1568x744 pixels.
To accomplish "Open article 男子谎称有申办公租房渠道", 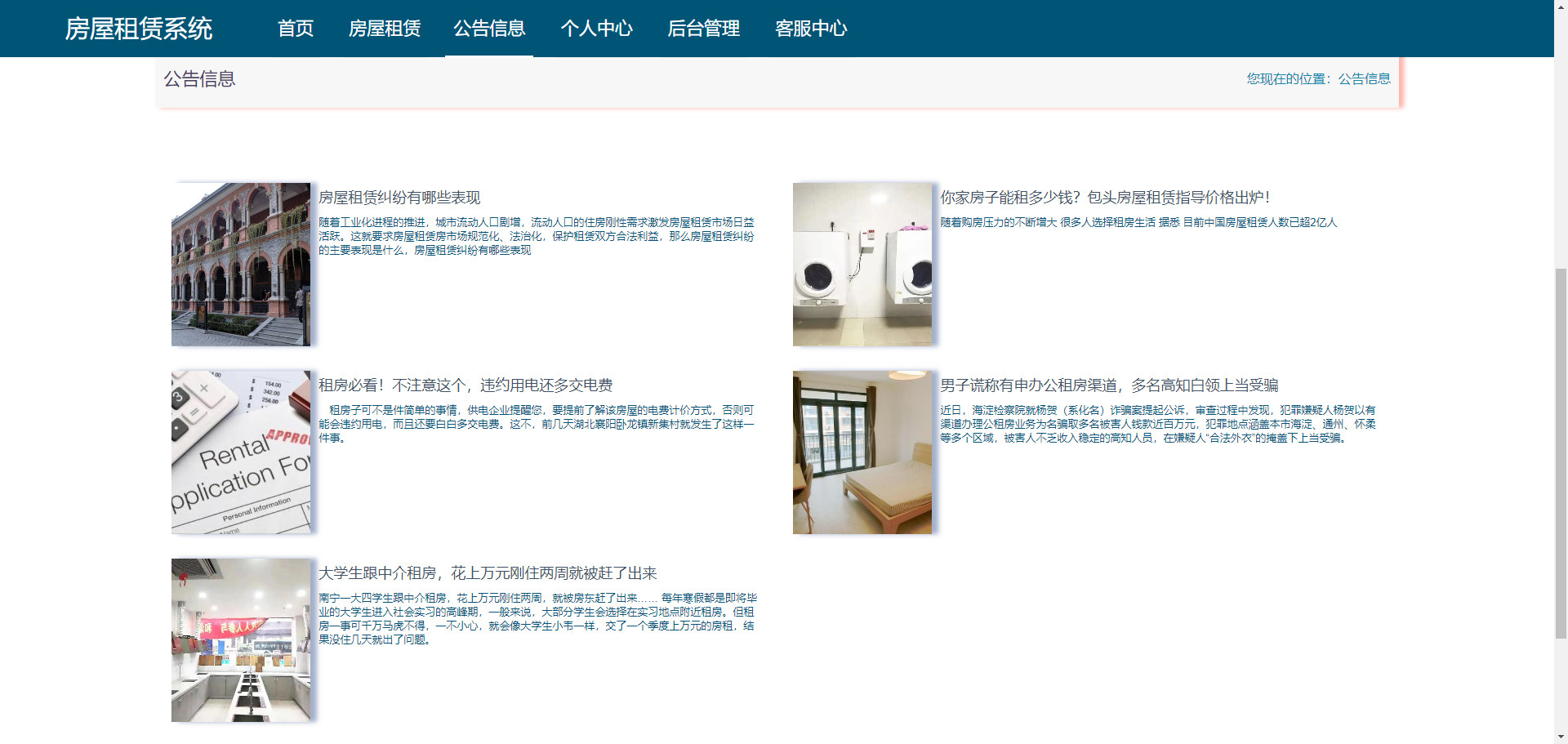I will pos(1109,385).
